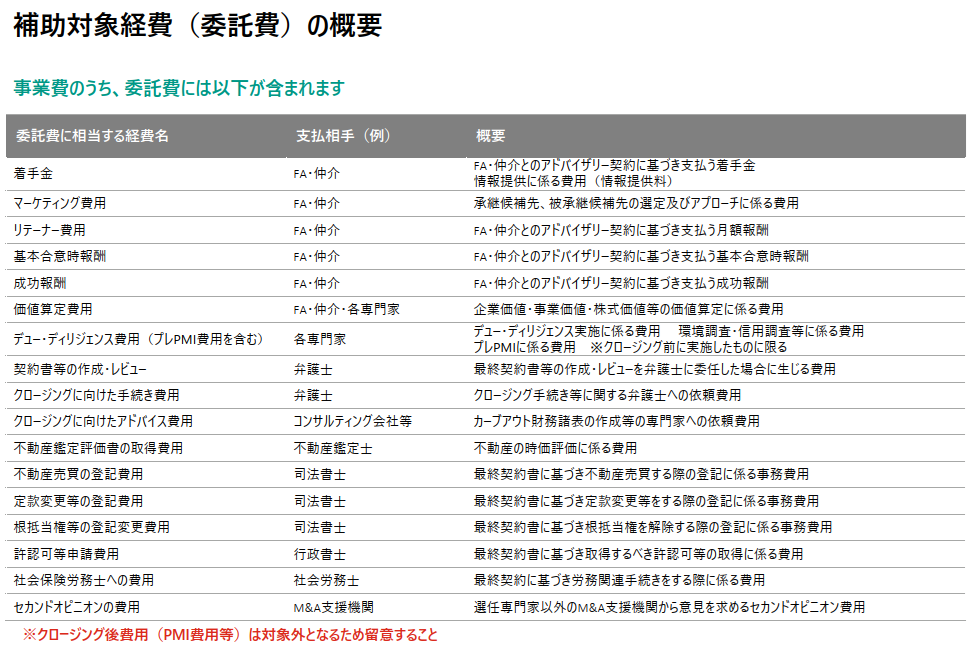Image resolution: width=980 pixels, height=651 pixels.
Task: Click 情報提供に係る費用（情報提供料） description line
Action: click(x=574, y=181)
